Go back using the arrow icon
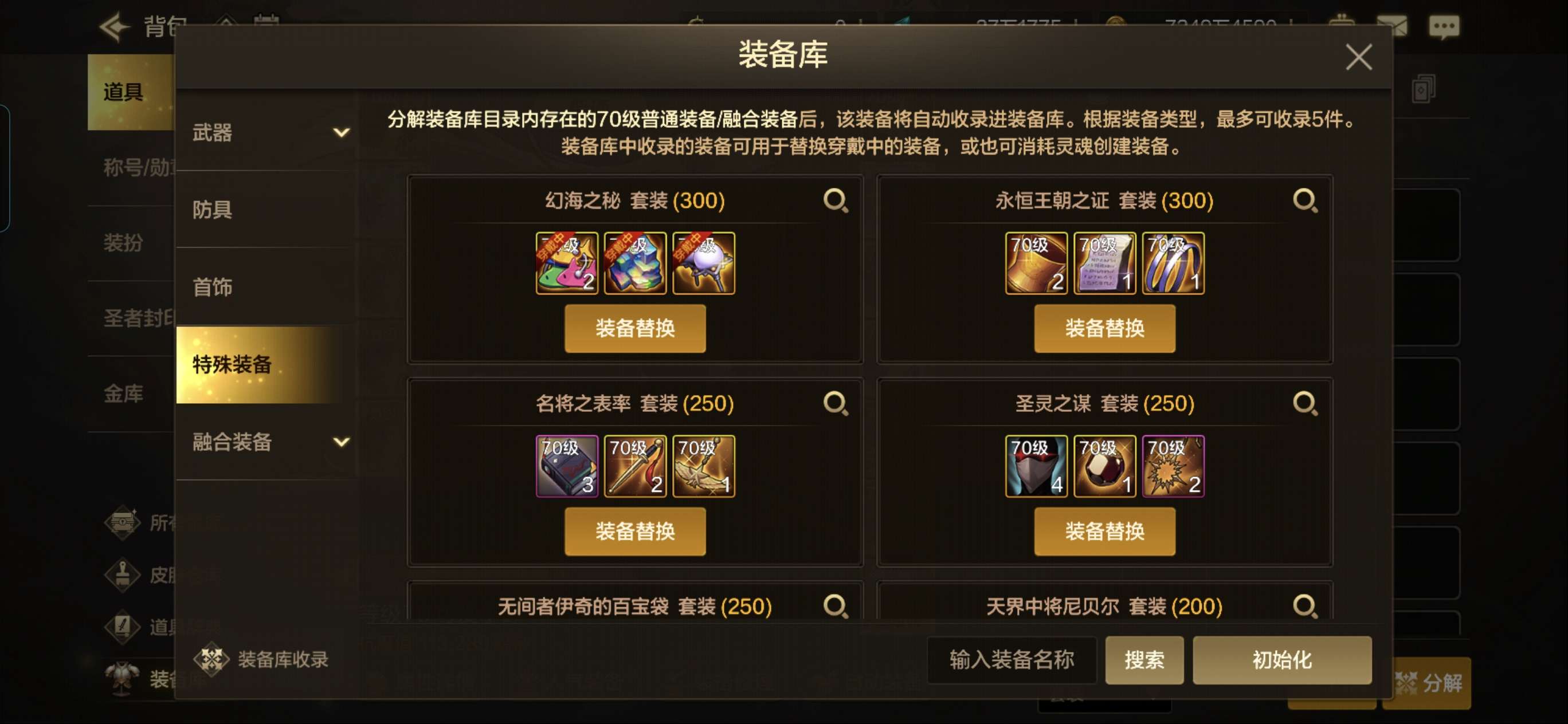The width and height of the screenshot is (1568, 724). point(114,27)
